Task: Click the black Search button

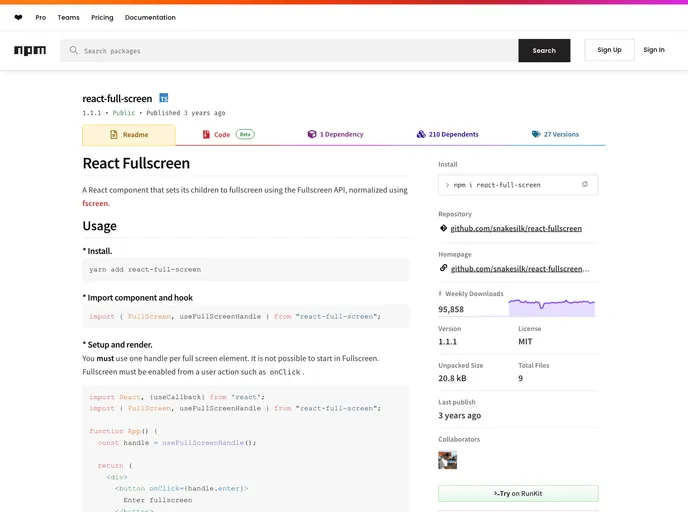Action: [544, 50]
